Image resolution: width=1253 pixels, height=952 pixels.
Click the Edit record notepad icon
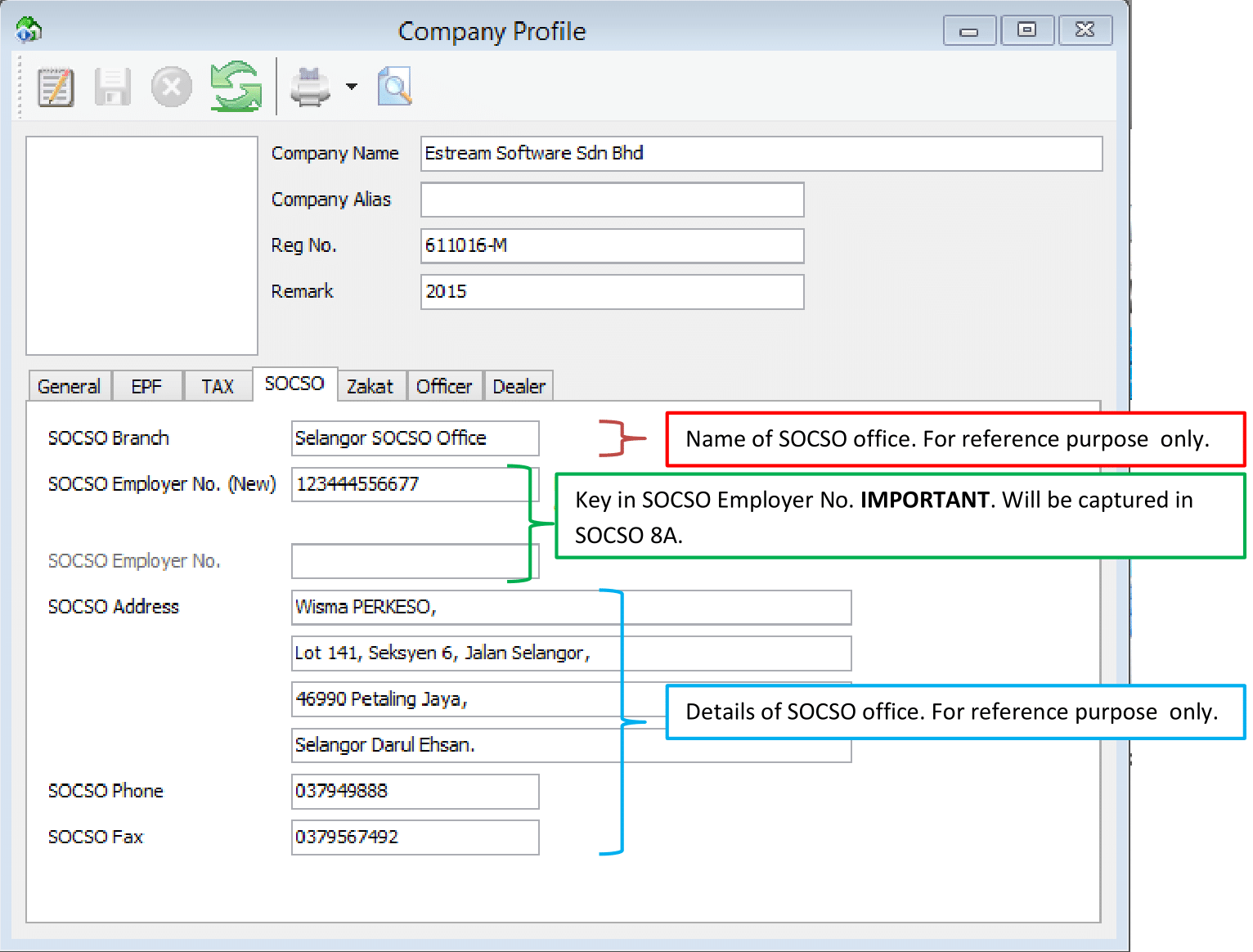coord(56,87)
